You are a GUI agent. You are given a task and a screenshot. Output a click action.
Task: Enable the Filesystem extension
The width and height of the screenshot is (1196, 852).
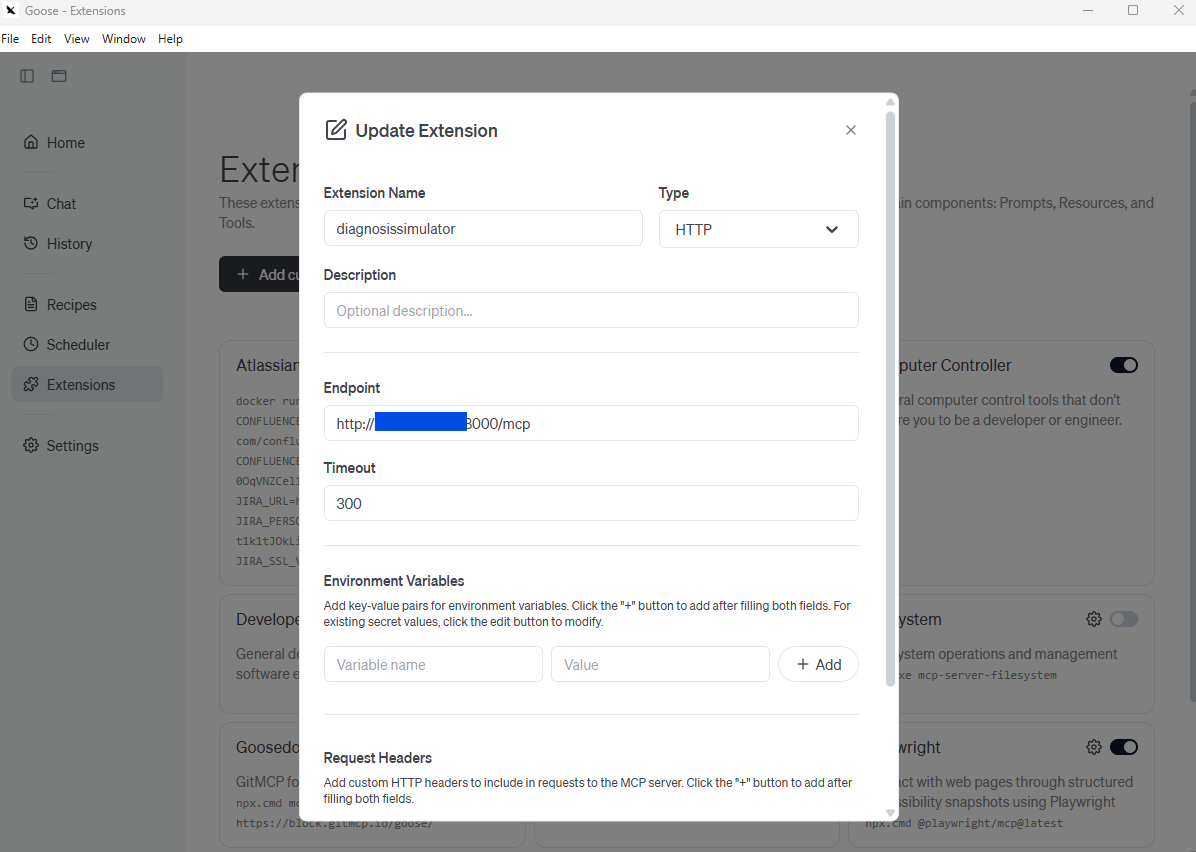tap(1123, 618)
